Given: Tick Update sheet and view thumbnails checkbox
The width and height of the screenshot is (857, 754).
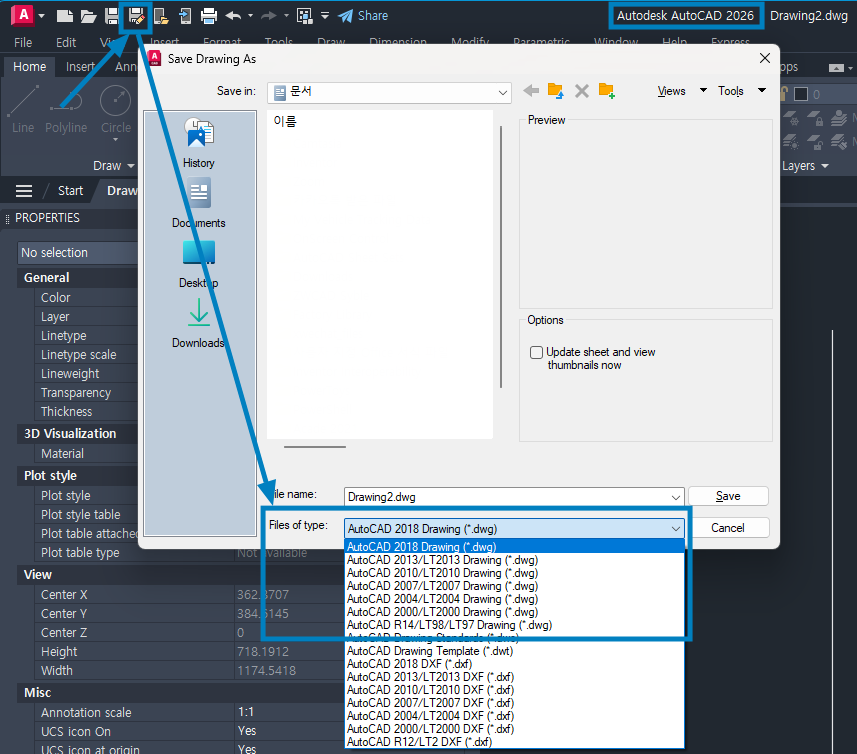Looking at the screenshot, I should [x=536, y=352].
